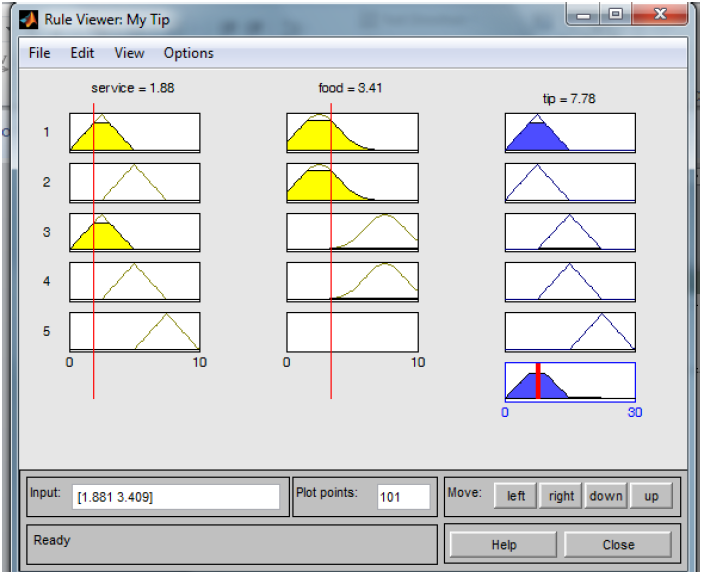Click rule 2 service membership plot

click(135, 183)
